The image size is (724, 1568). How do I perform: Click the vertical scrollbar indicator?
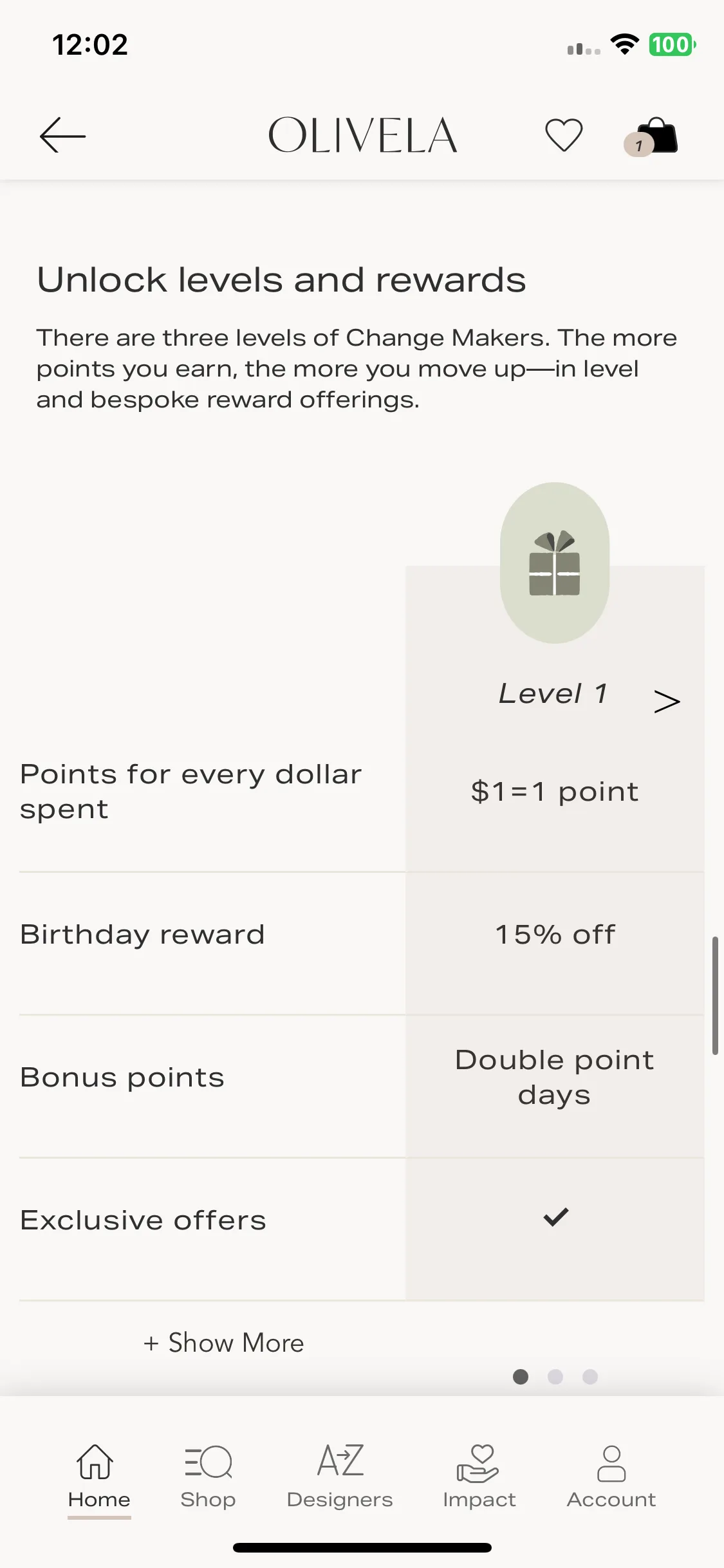click(715, 996)
